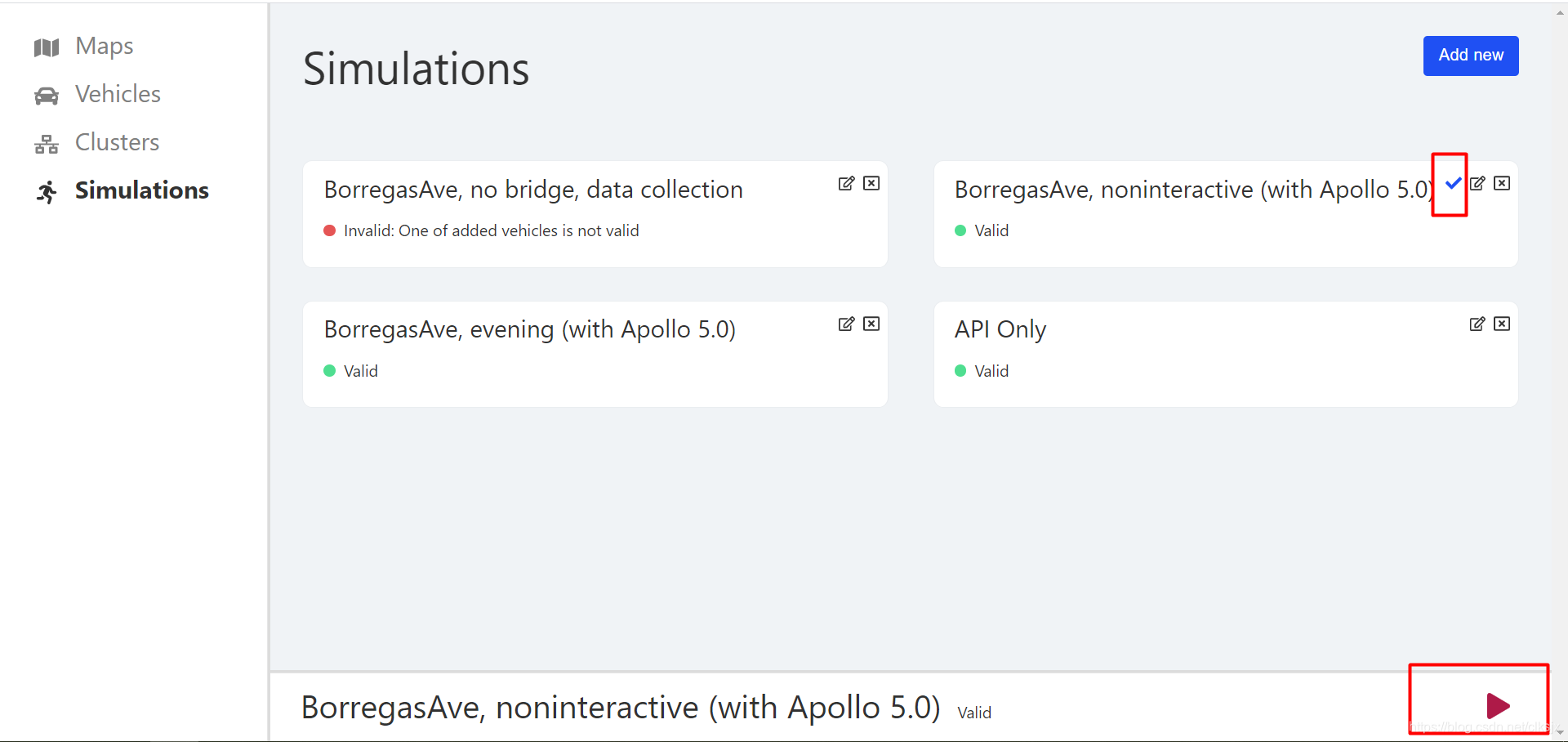Viewport: 1568px width, 742px height.
Task: Click the Clusters network icon
Action: point(47,144)
